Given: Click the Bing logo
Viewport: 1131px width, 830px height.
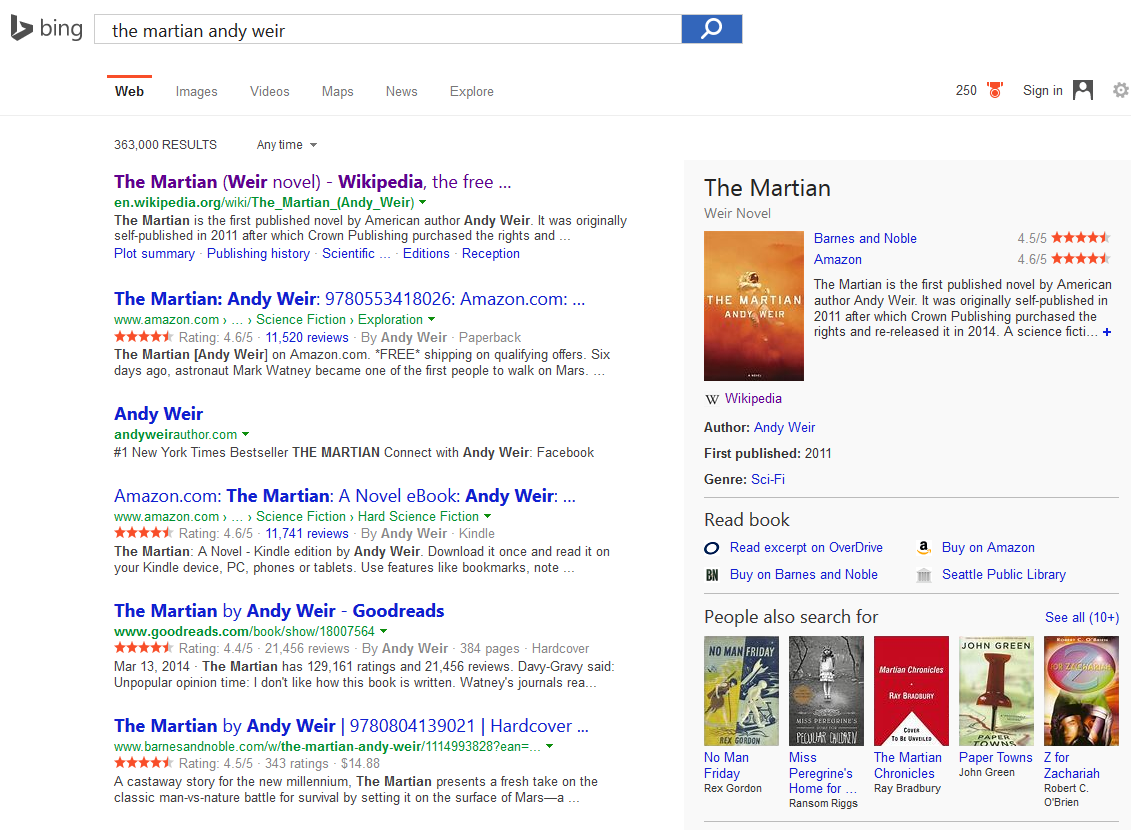Looking at the screenshot, I should pyautogui.click(x=47, y=29).
